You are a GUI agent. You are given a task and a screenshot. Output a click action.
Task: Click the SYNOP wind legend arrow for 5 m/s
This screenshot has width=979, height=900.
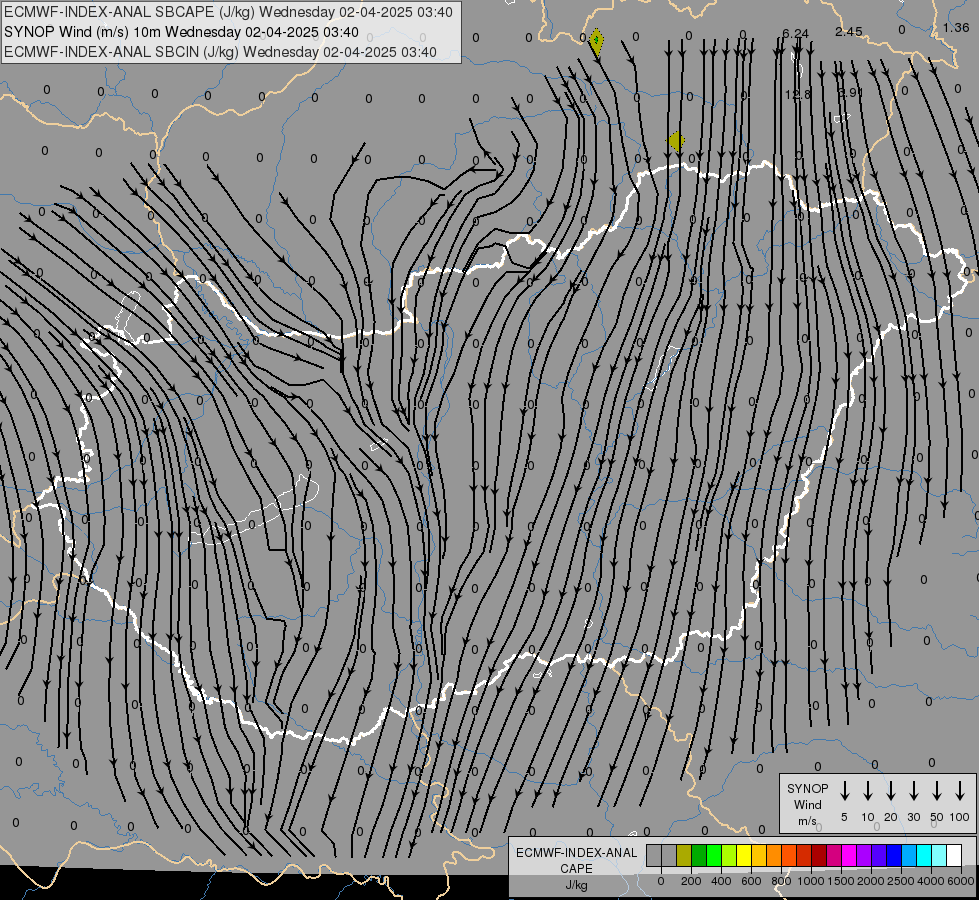click(844, 791)
